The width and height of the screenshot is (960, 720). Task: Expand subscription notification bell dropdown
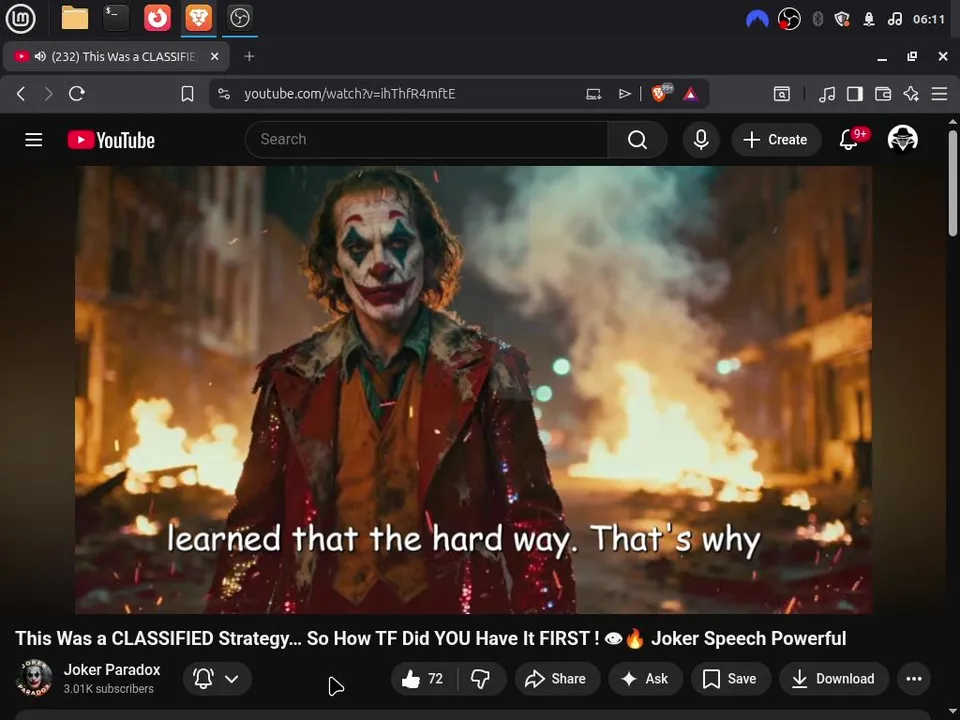click(217, 678)
